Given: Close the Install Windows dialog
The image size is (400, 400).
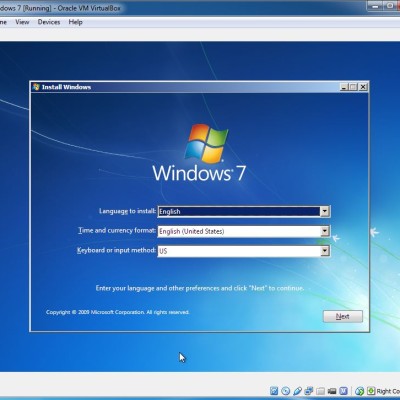Looking at the screenshot, I should [363, 87].
